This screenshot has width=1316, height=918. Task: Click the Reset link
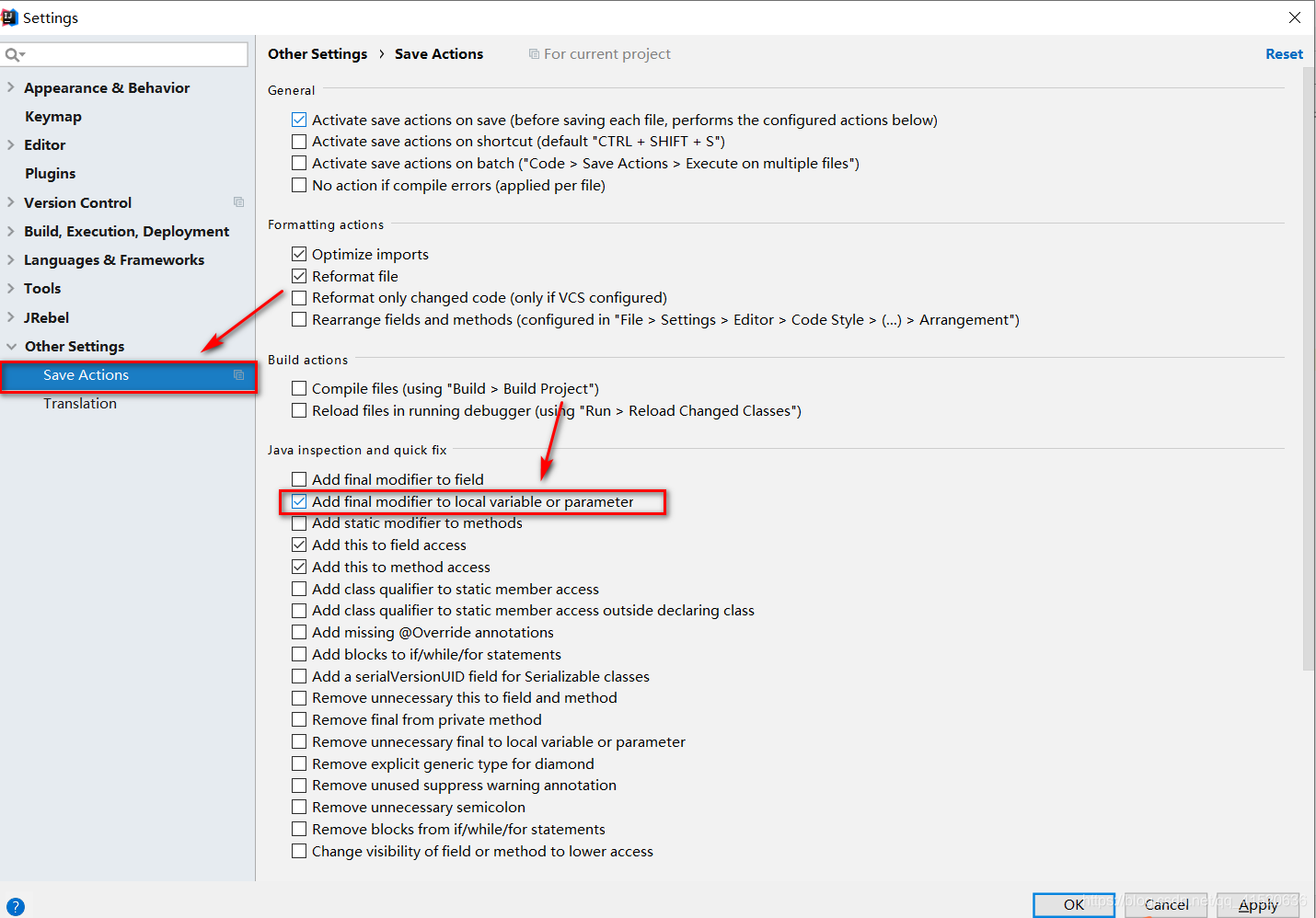pos(1284,54)
